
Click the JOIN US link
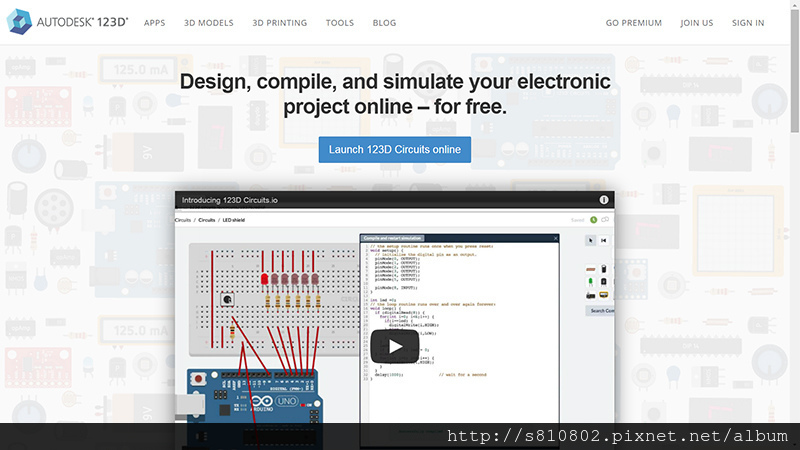click(696, 23)
